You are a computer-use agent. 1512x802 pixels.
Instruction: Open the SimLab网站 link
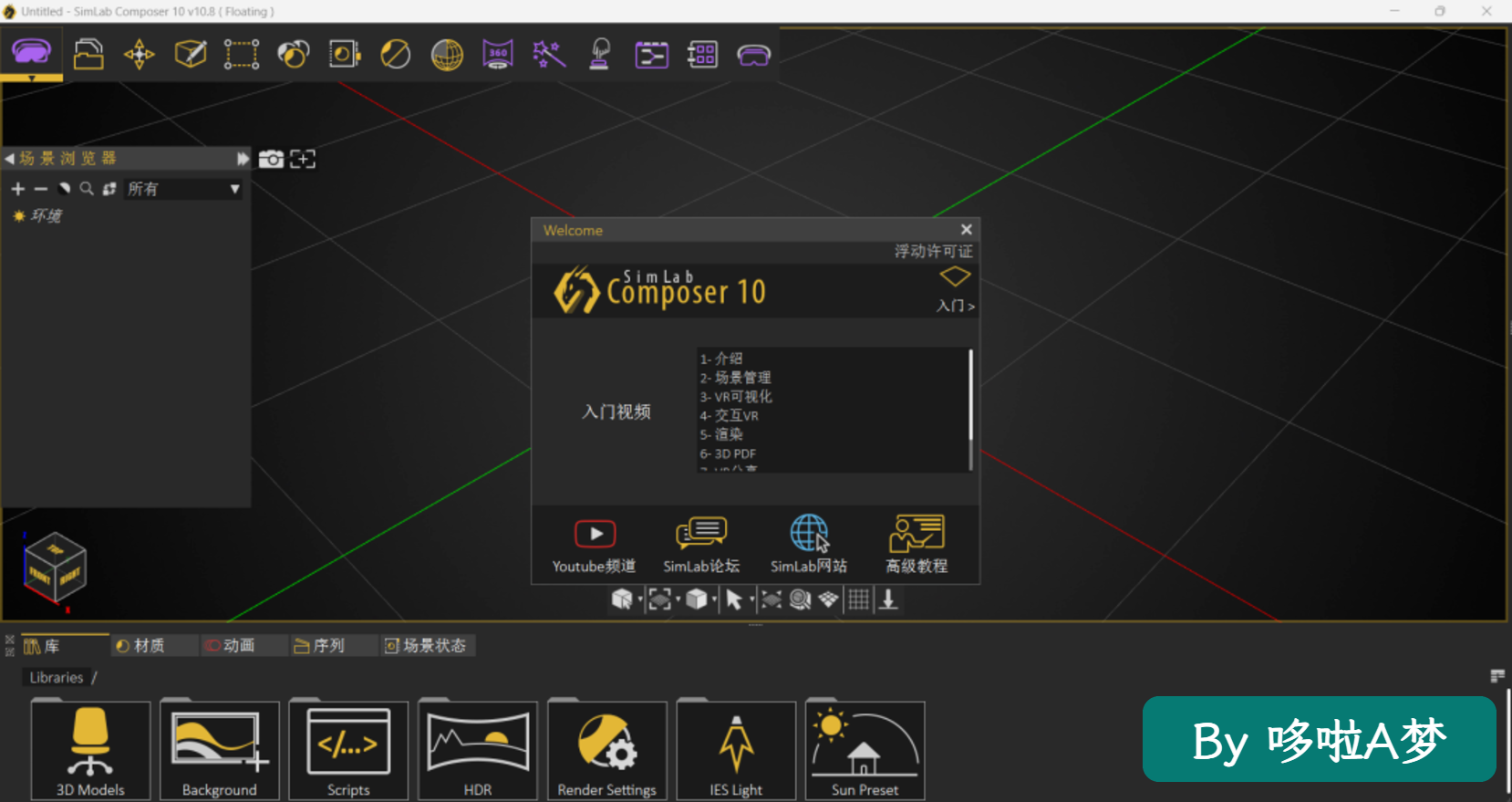click(809, 546)
